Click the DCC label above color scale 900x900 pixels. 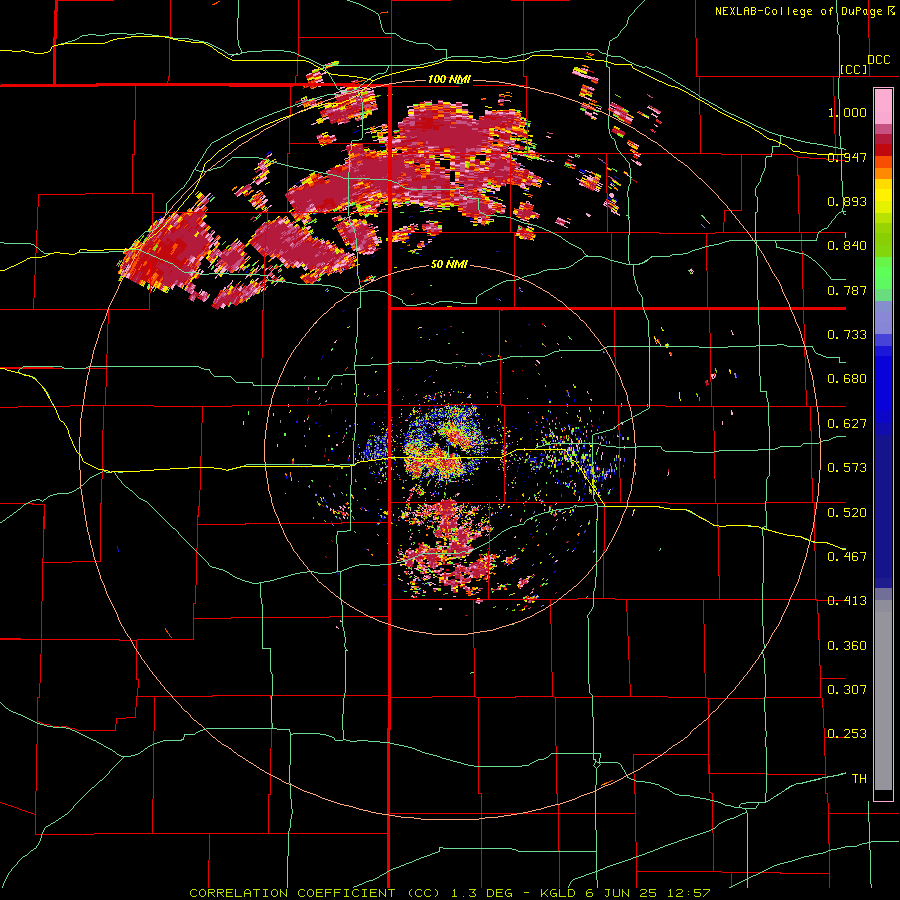click(878, 60)
